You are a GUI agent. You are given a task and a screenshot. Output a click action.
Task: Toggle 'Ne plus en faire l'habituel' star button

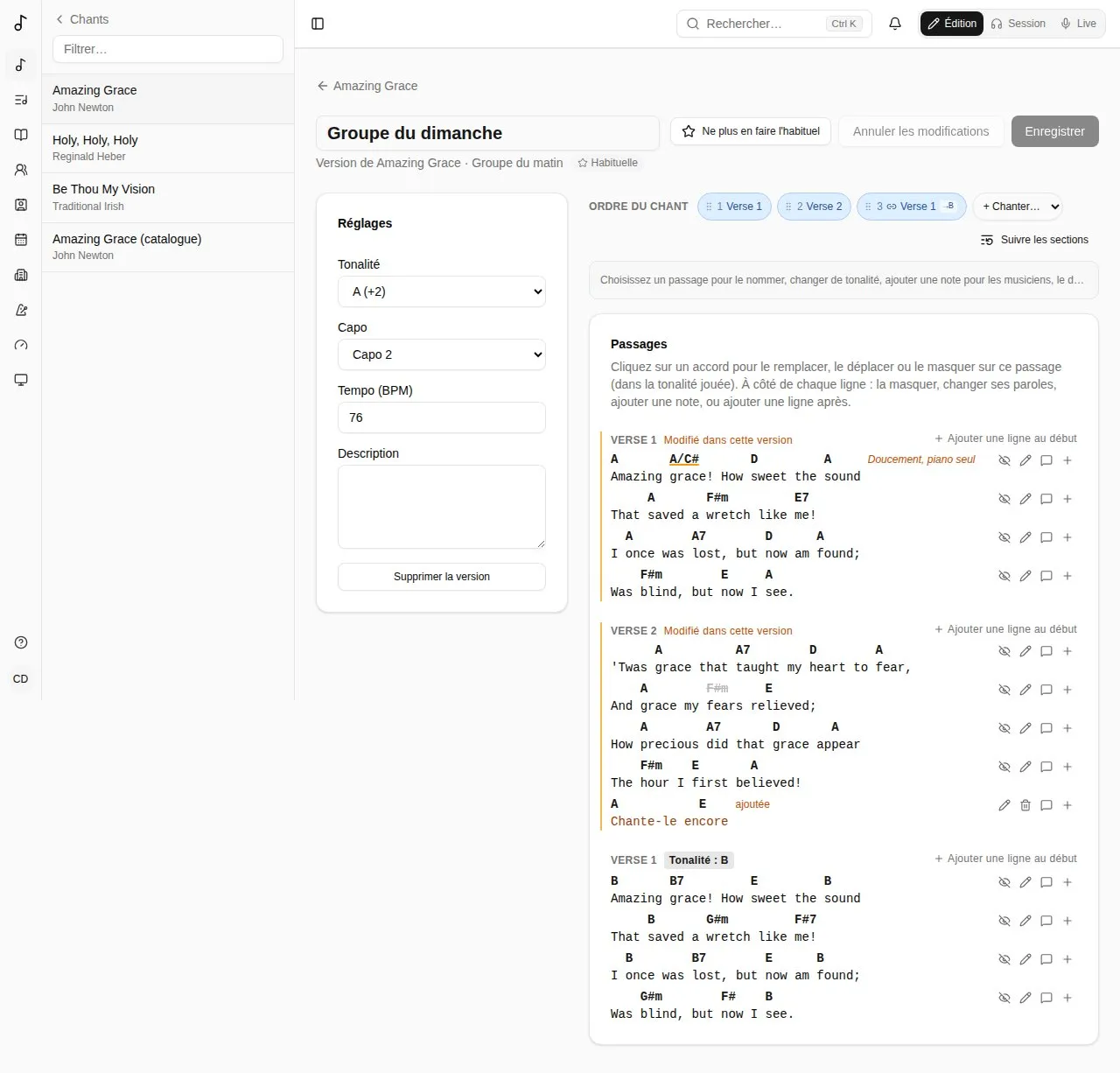tap(751, 131)
